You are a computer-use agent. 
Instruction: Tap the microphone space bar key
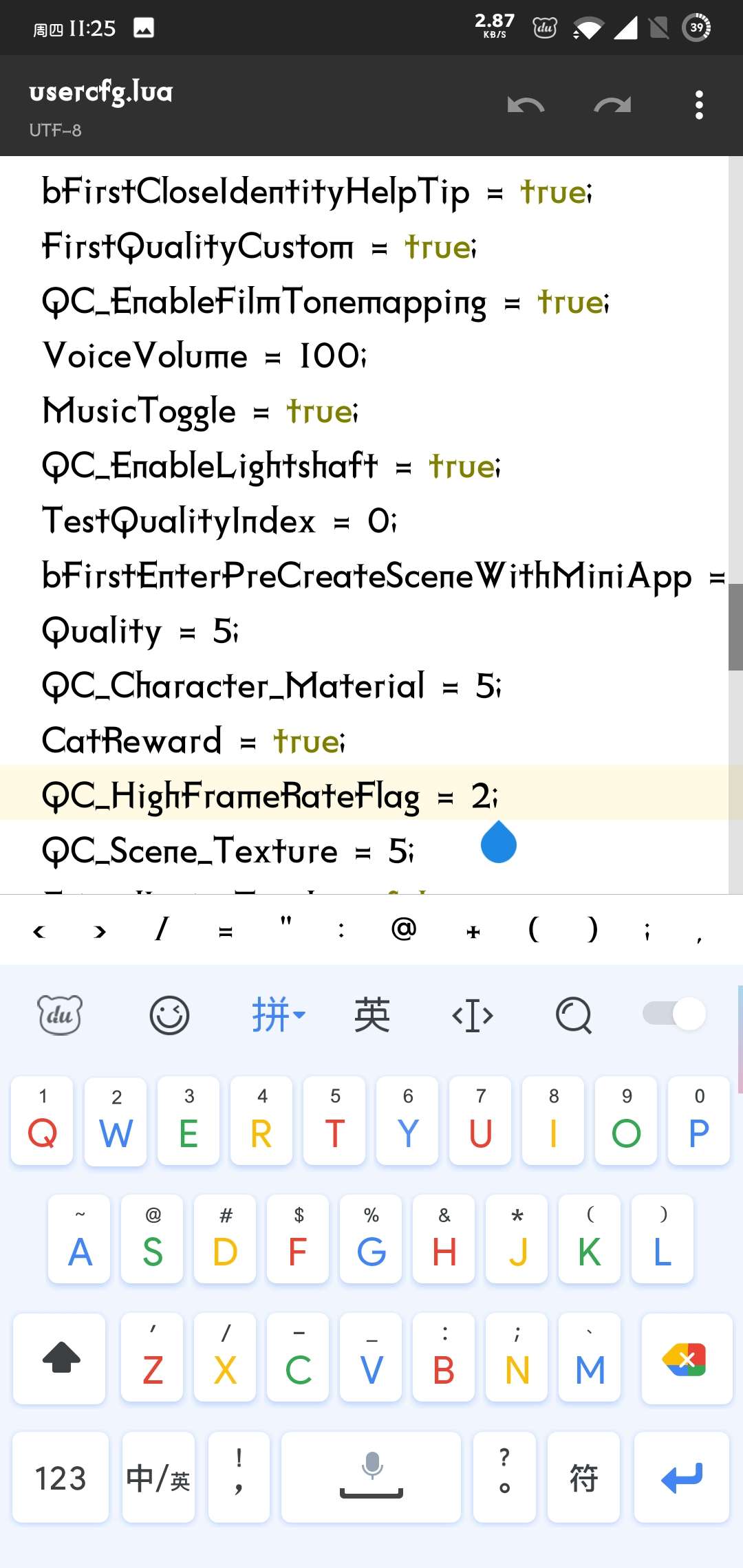coord(371,1477)
